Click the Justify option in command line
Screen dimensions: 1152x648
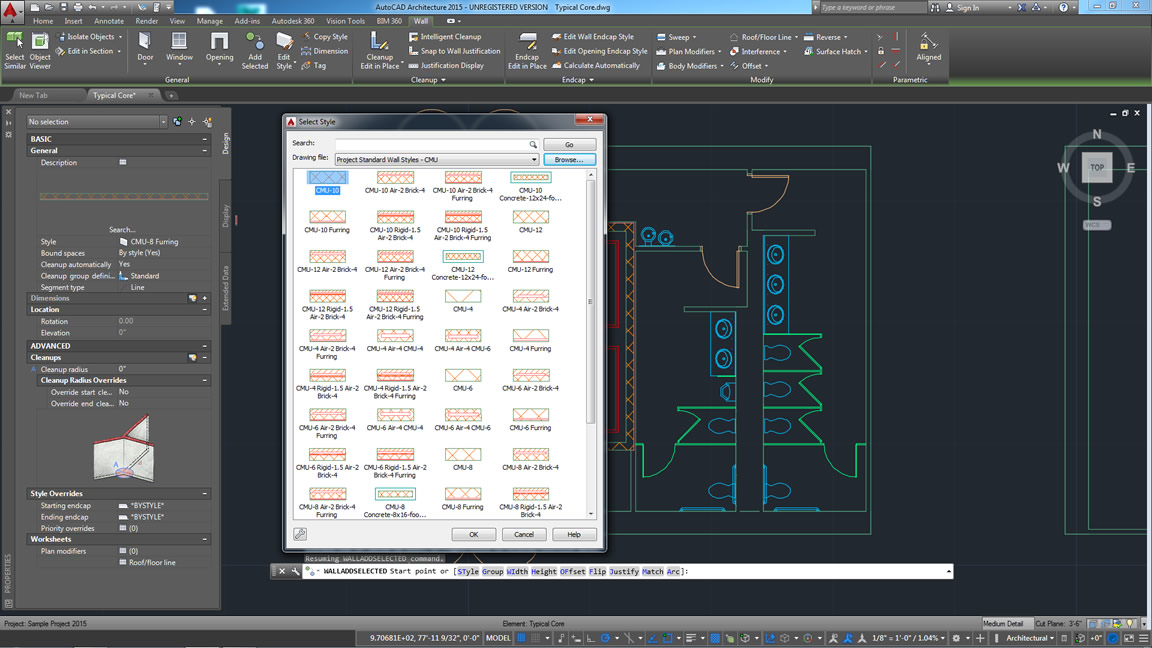[624, 571]
